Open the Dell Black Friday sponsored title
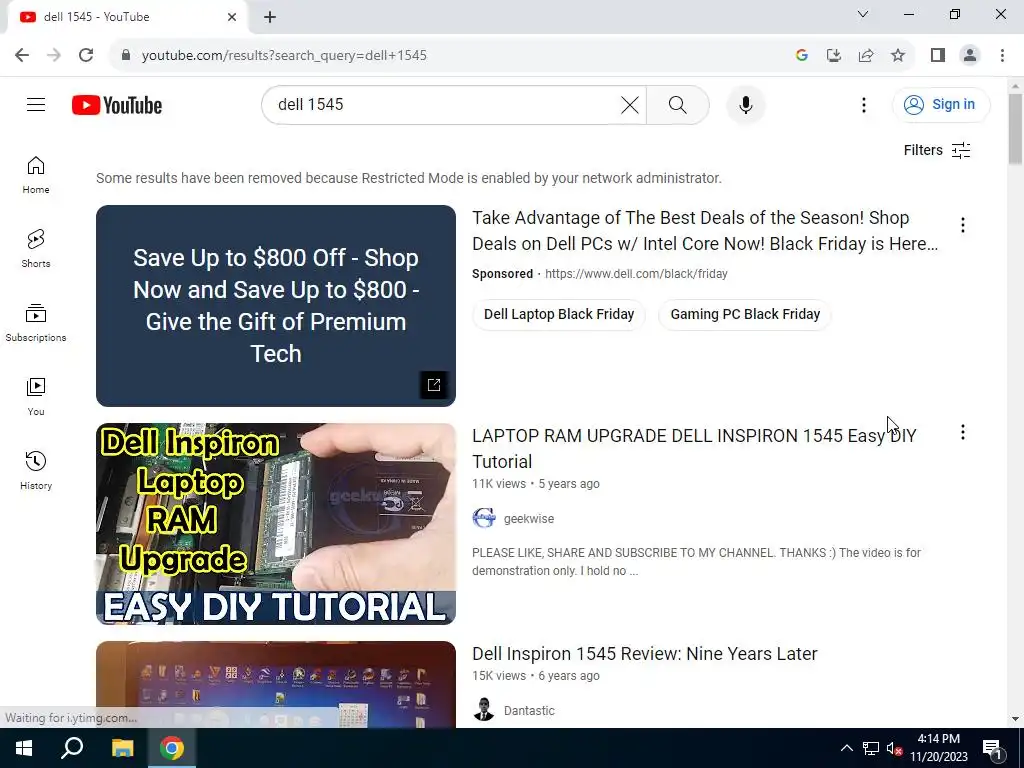Screen dimensions: 1024x768 coord(705,231)
